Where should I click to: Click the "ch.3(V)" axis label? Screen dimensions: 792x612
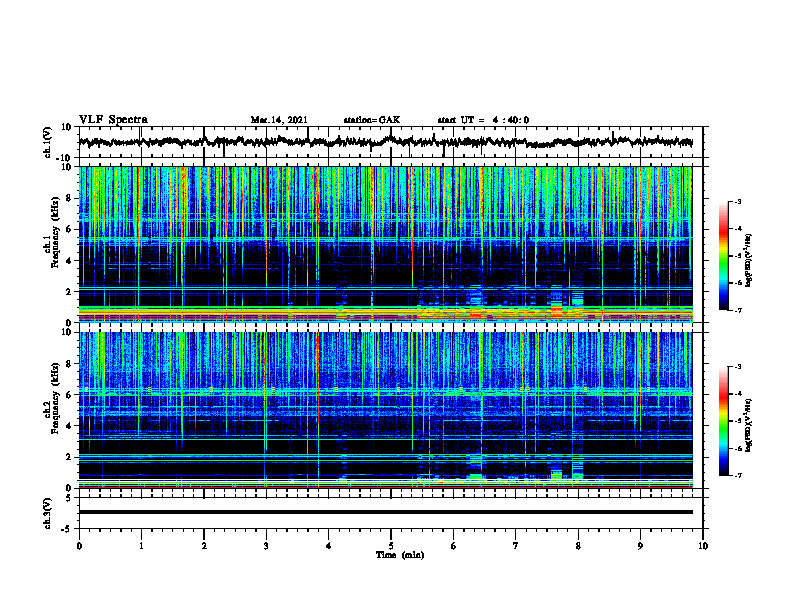(x=48, y=513)
